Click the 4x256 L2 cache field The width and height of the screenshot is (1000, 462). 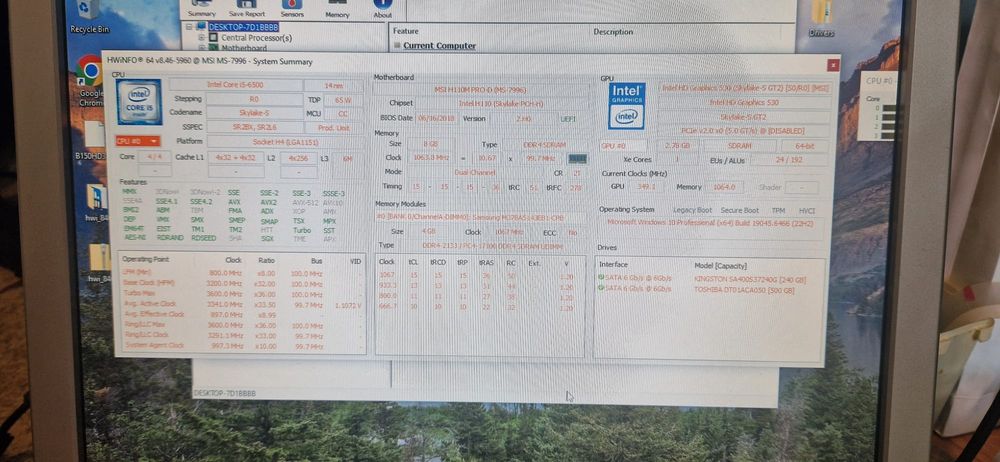(298, 157)
